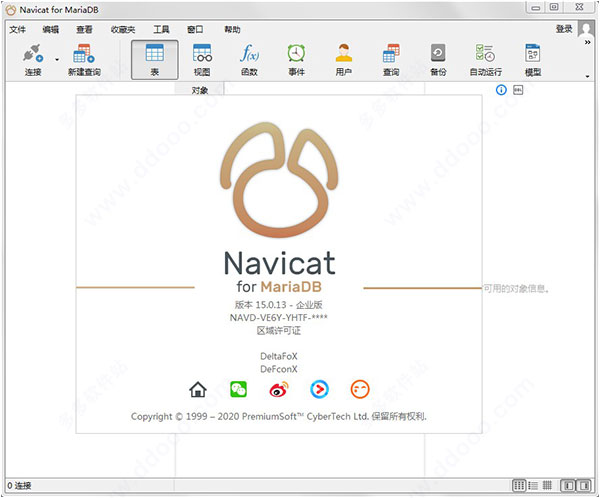
Task: Open the Automation (自动运行) toolbar icon
Action: click(486, 60)
